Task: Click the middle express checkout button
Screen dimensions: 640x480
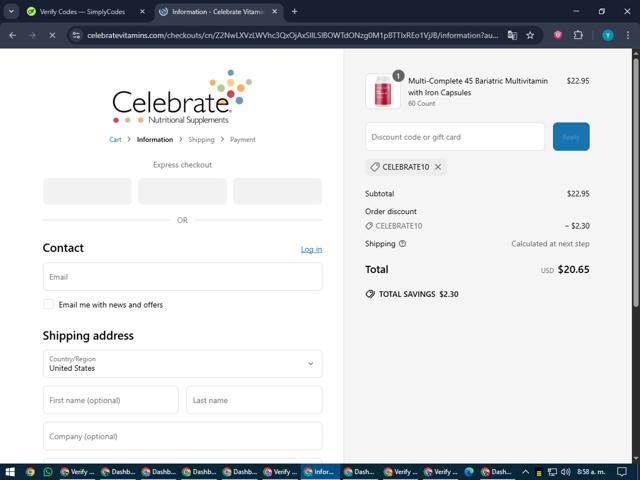Action: [x=182, y=191]
